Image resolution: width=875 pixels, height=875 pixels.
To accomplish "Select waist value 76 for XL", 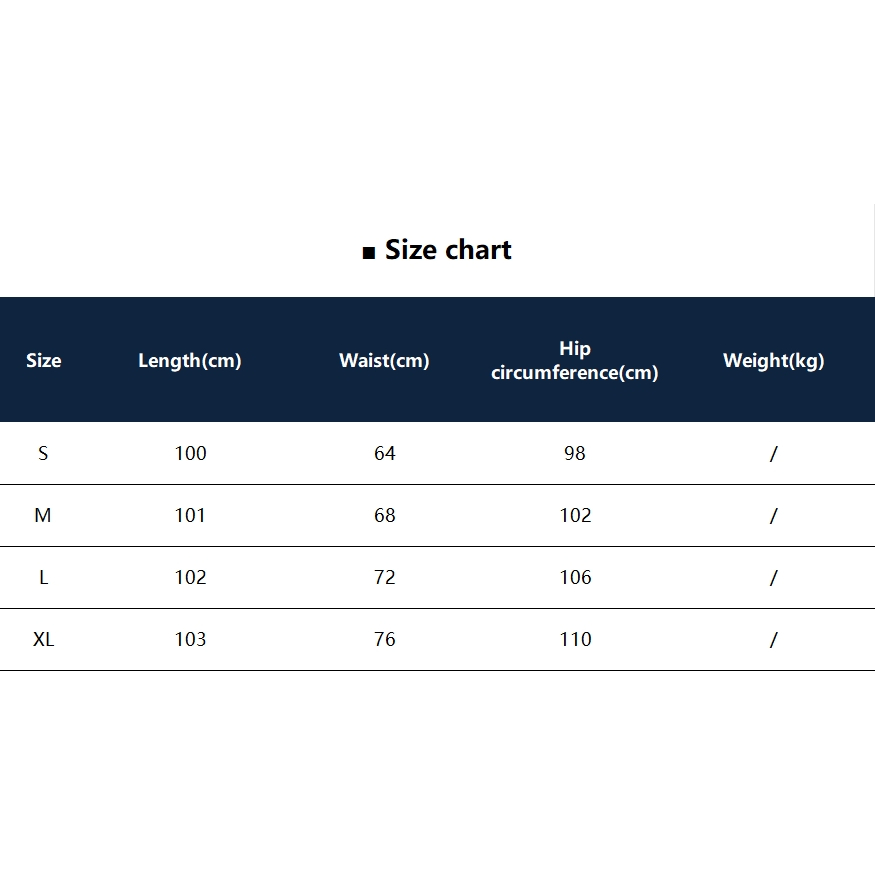I will 385,639.
